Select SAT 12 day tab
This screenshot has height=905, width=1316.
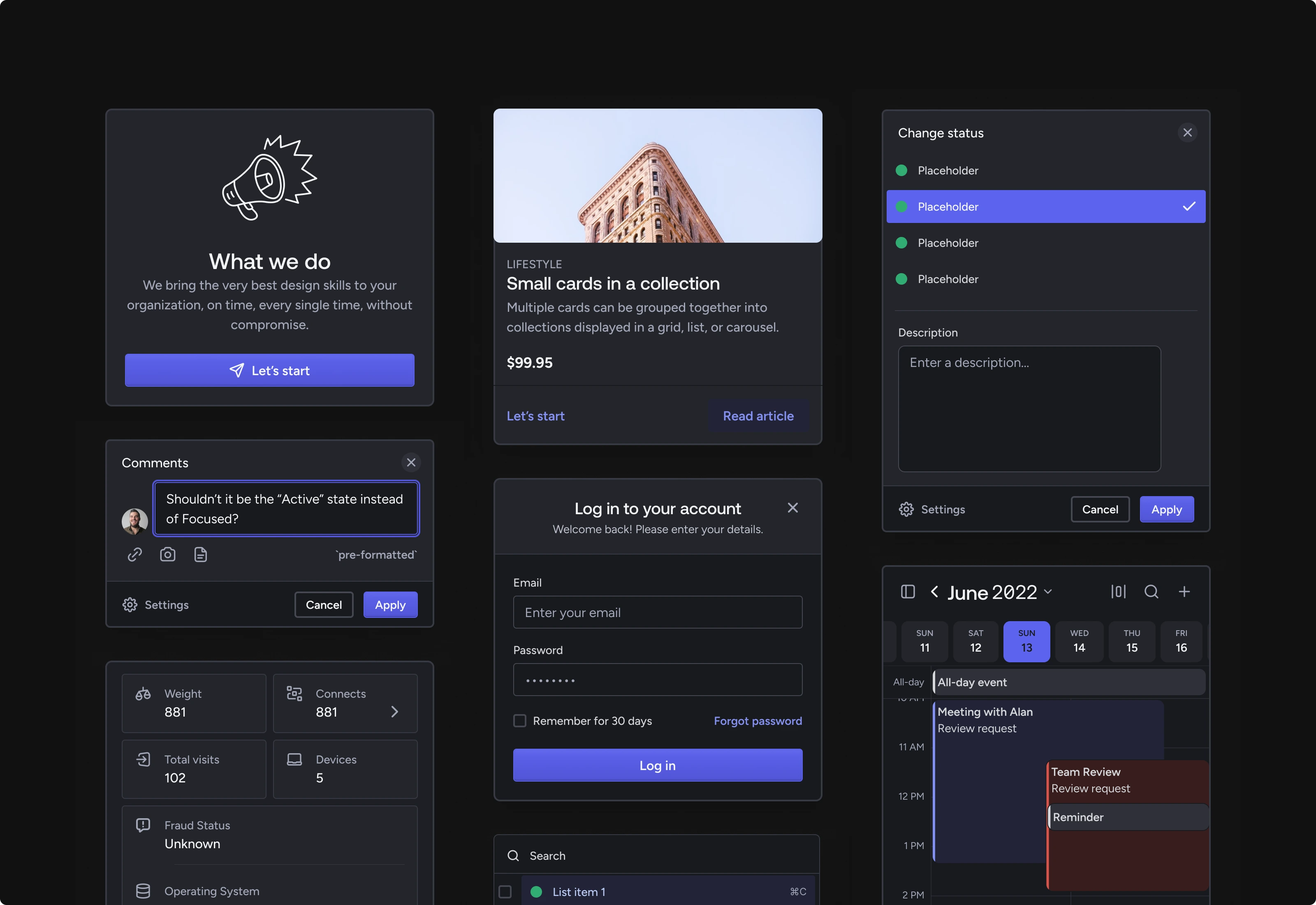975,641
